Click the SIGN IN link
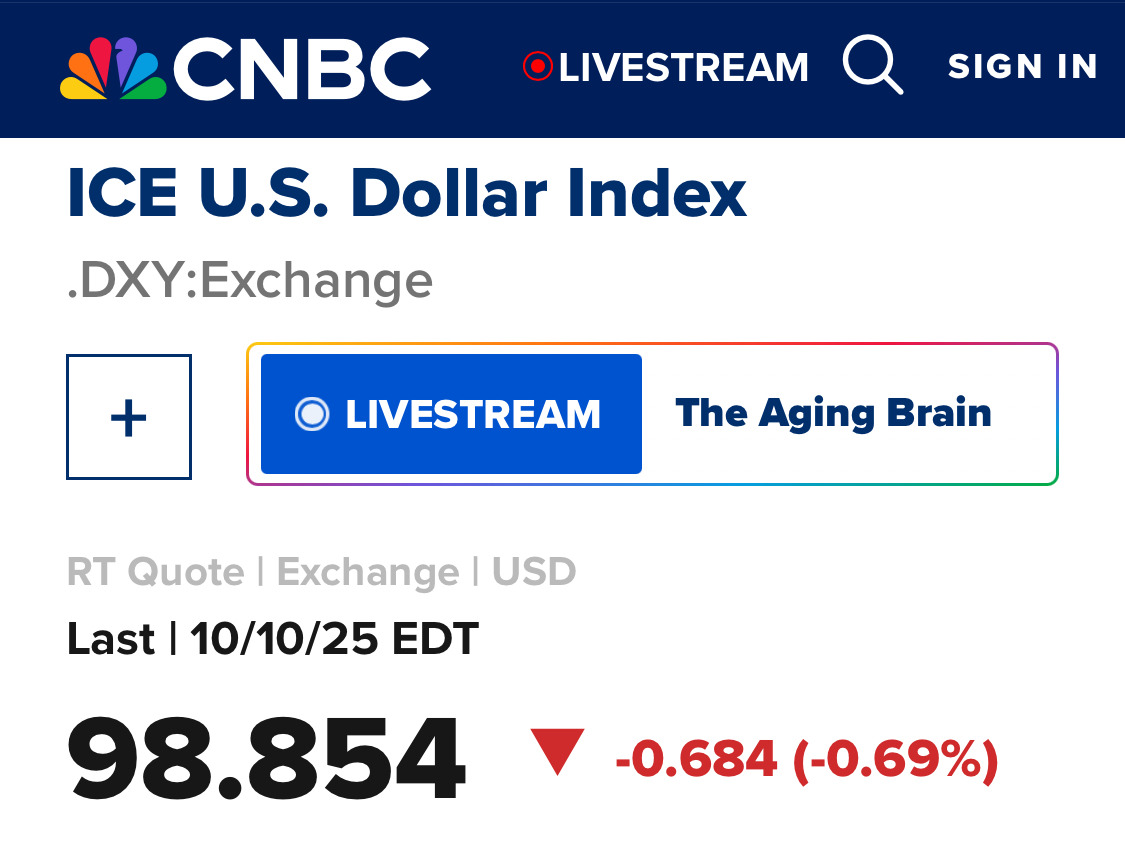Viewport: 1125px width, 852px height. (x=1022, y=67)
